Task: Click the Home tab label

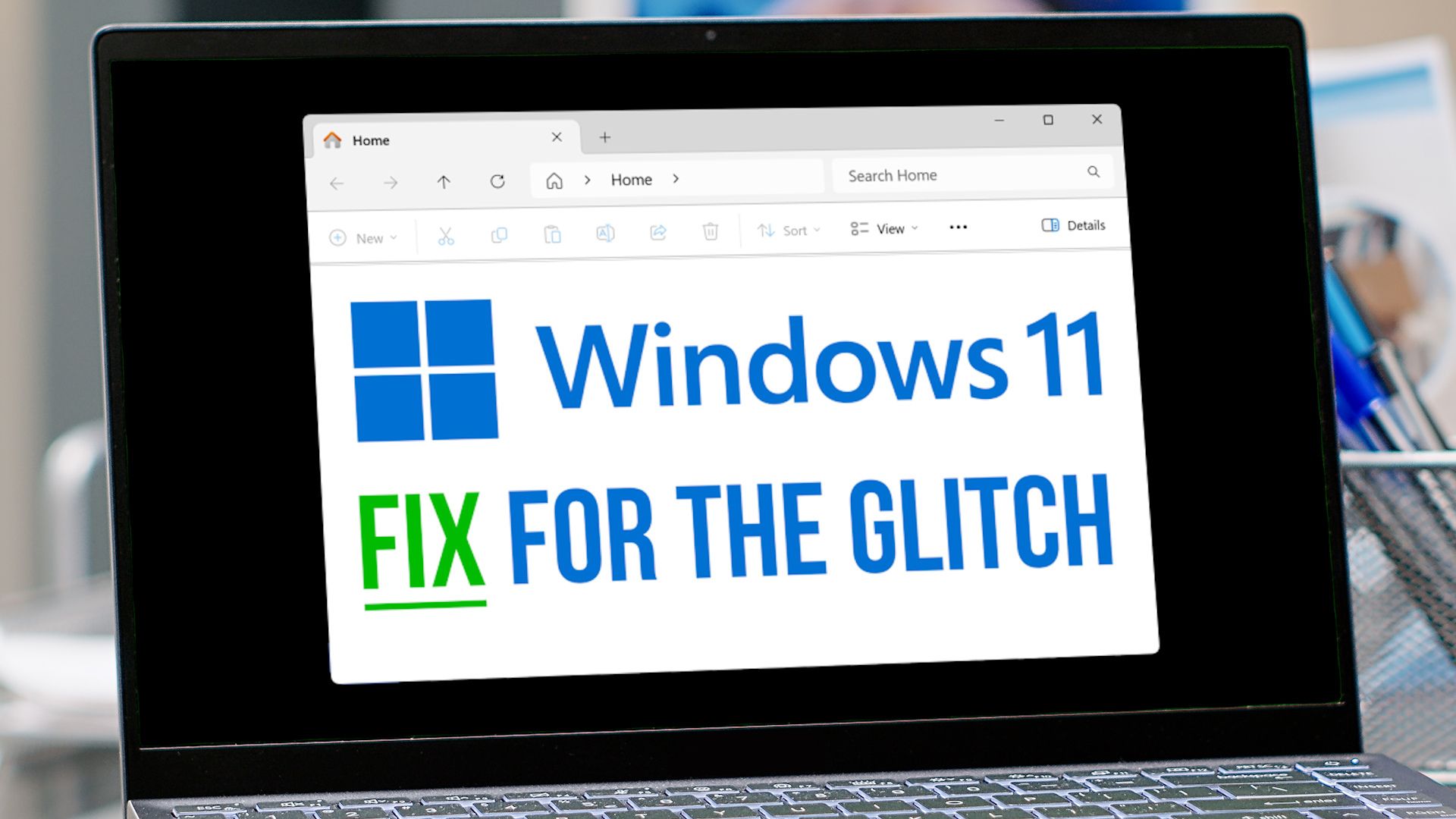Action: (x=371, y=139)
